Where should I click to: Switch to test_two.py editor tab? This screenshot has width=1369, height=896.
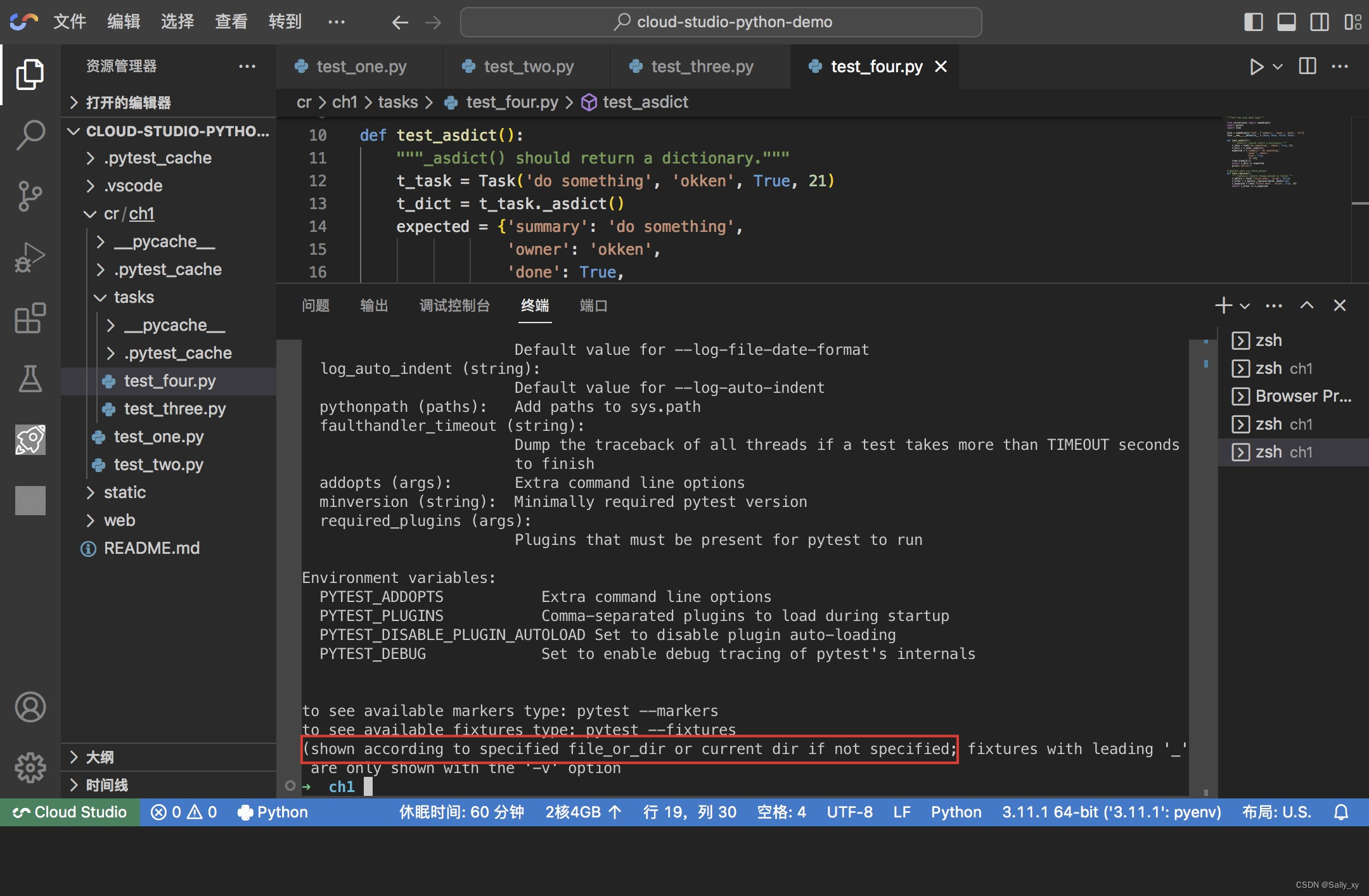[x=527, y=66]
